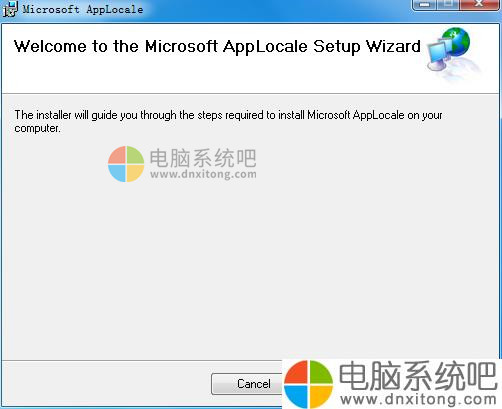
Task: Click the bright four-color logo at bottom right
Action: point(308,384)
